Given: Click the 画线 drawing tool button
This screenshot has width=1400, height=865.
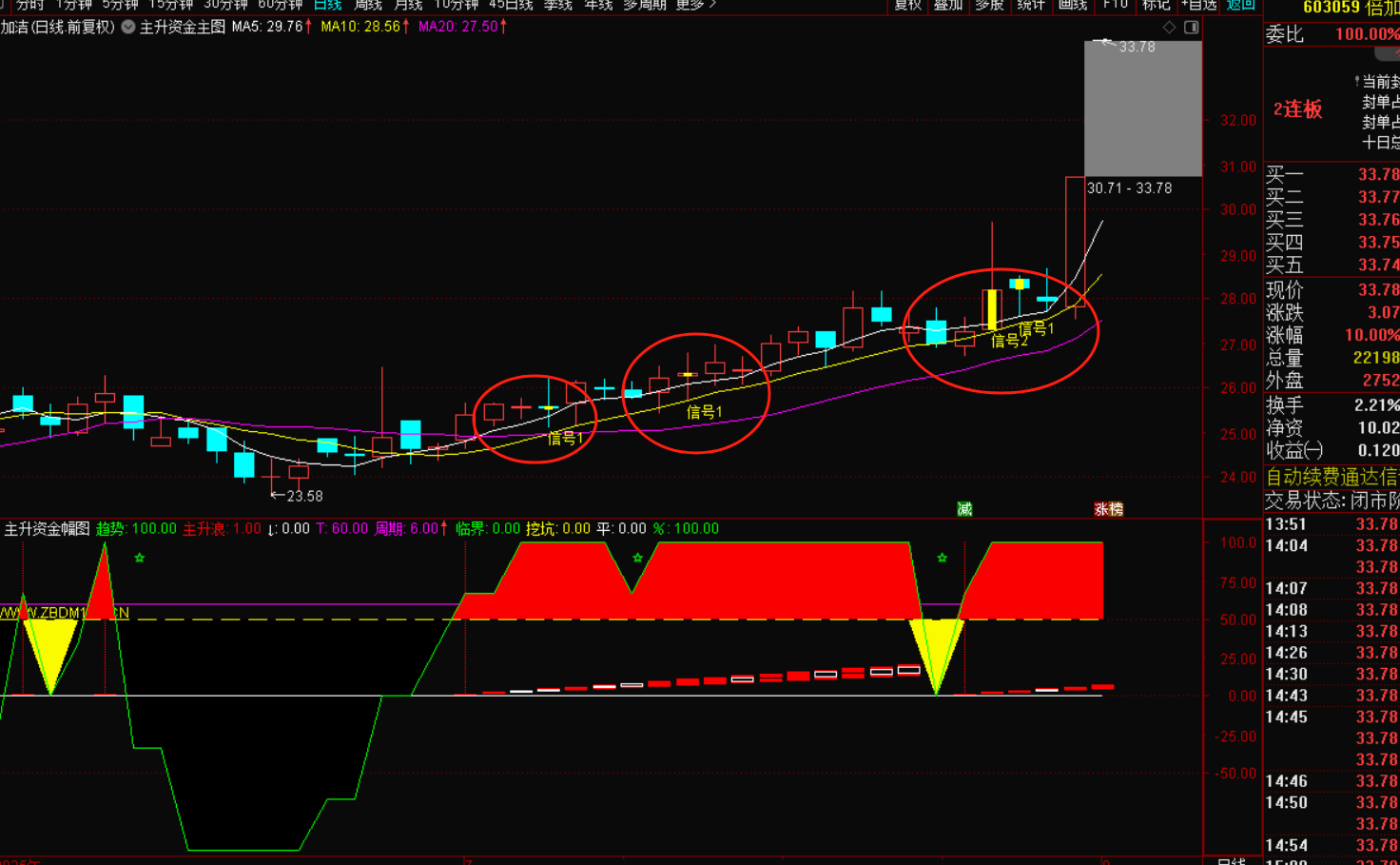Looking at the screenshot, I should pyautogui.click(x=1072, y=5).
